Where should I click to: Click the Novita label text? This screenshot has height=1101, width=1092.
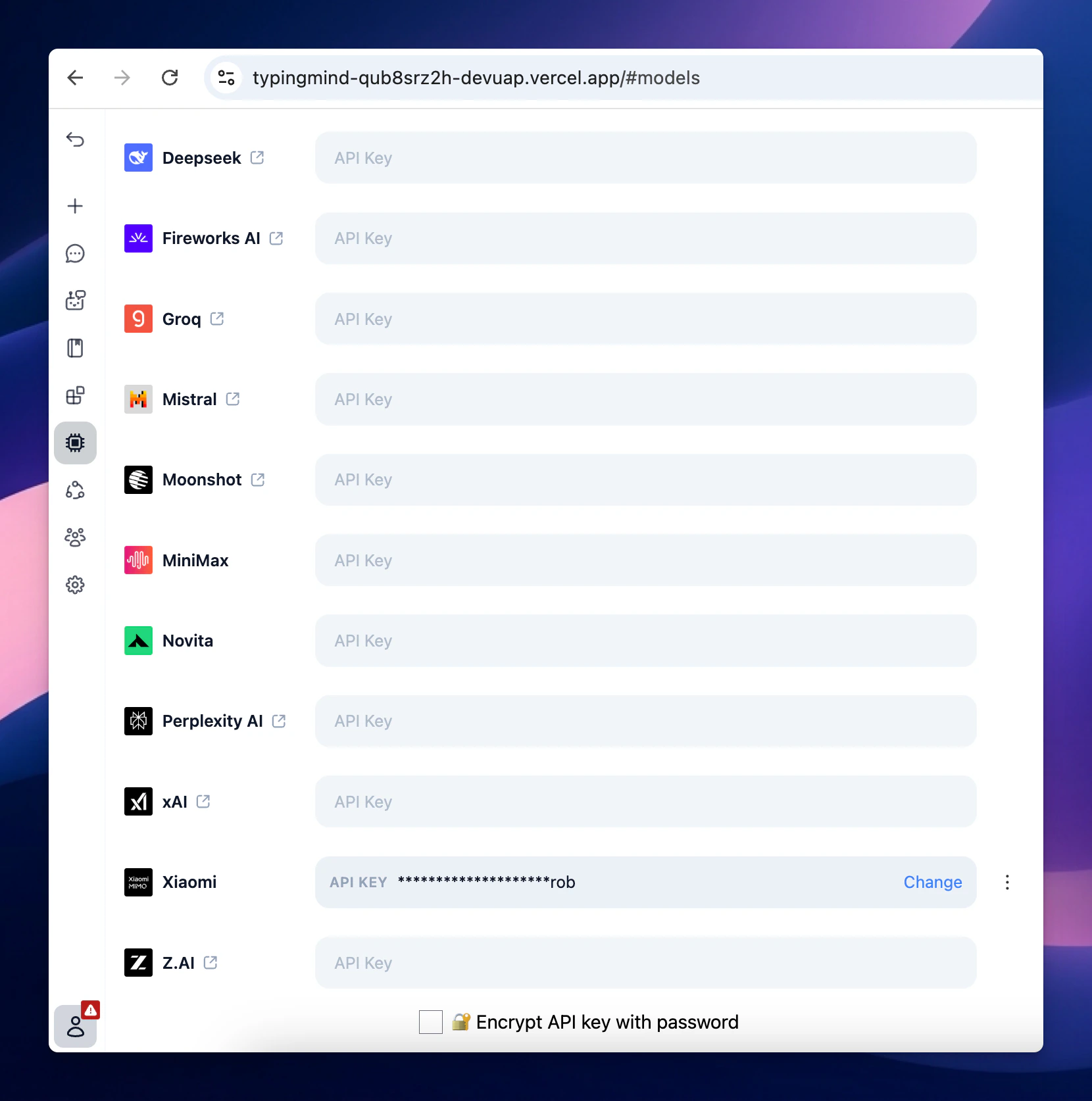click(x=187, y=641)
